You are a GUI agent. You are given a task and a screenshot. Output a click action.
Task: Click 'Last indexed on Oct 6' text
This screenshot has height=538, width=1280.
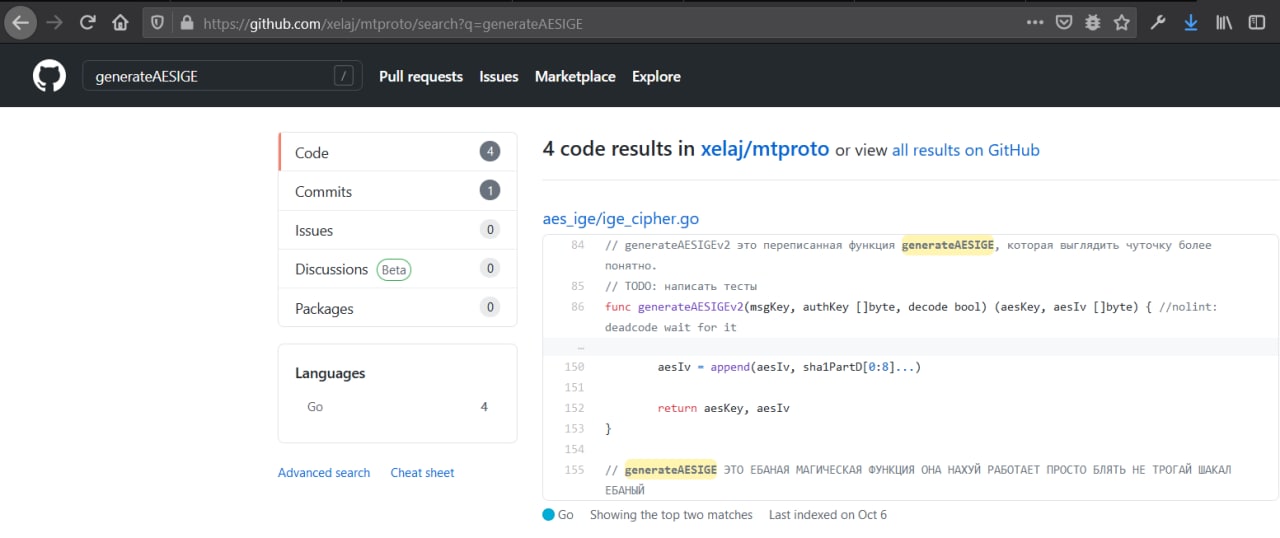pos(828,515)
